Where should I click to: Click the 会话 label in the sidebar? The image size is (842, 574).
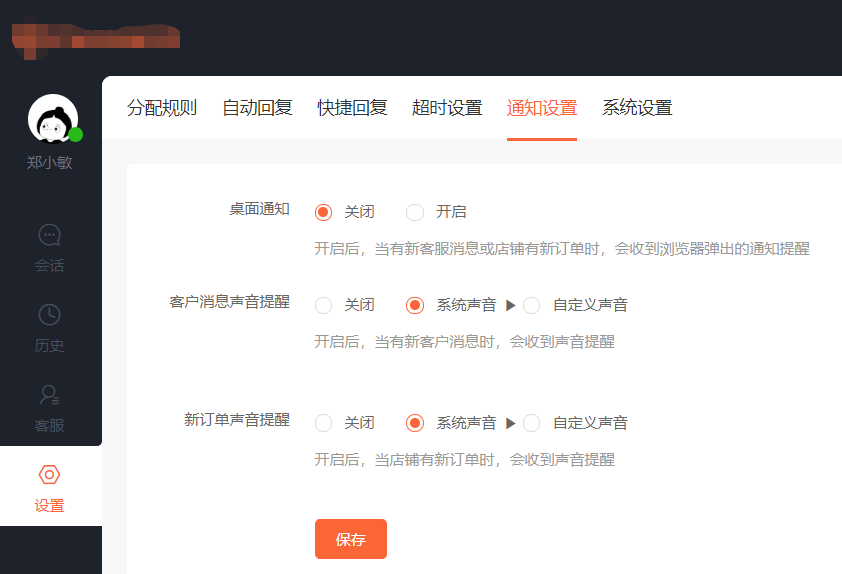(49, 265)
